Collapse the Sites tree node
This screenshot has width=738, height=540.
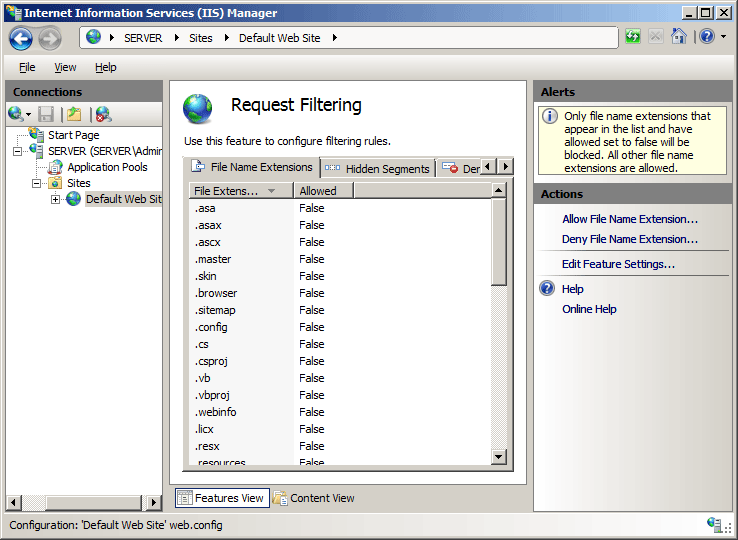36,184
